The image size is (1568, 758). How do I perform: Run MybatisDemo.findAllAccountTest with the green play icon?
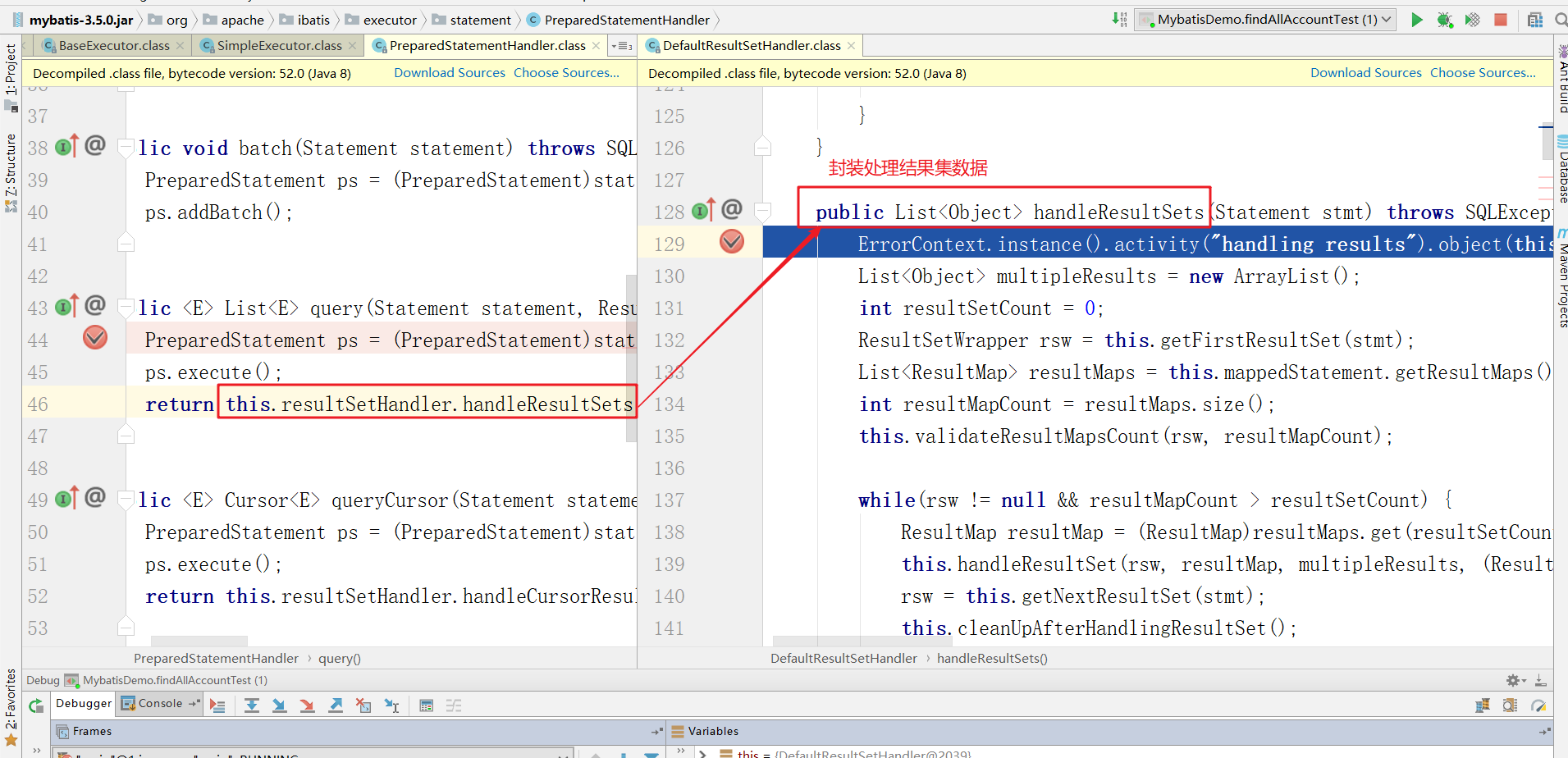(x=1417, y=20)
